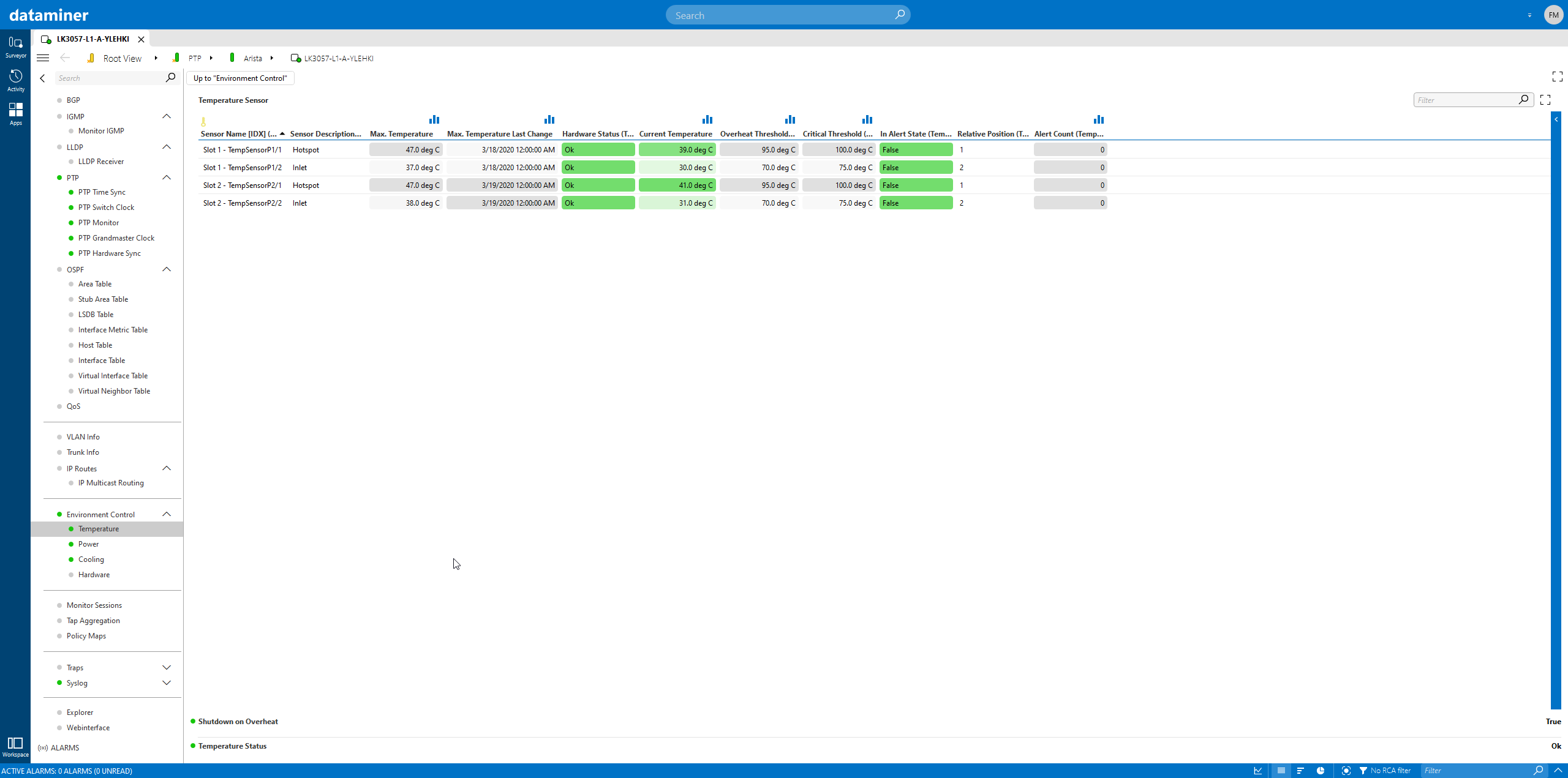Image resolution: width=1568 pixels, height=778 pixels.
Task: Open the Arista breadcrumb dropdown arrow
Action: [272, 58]
